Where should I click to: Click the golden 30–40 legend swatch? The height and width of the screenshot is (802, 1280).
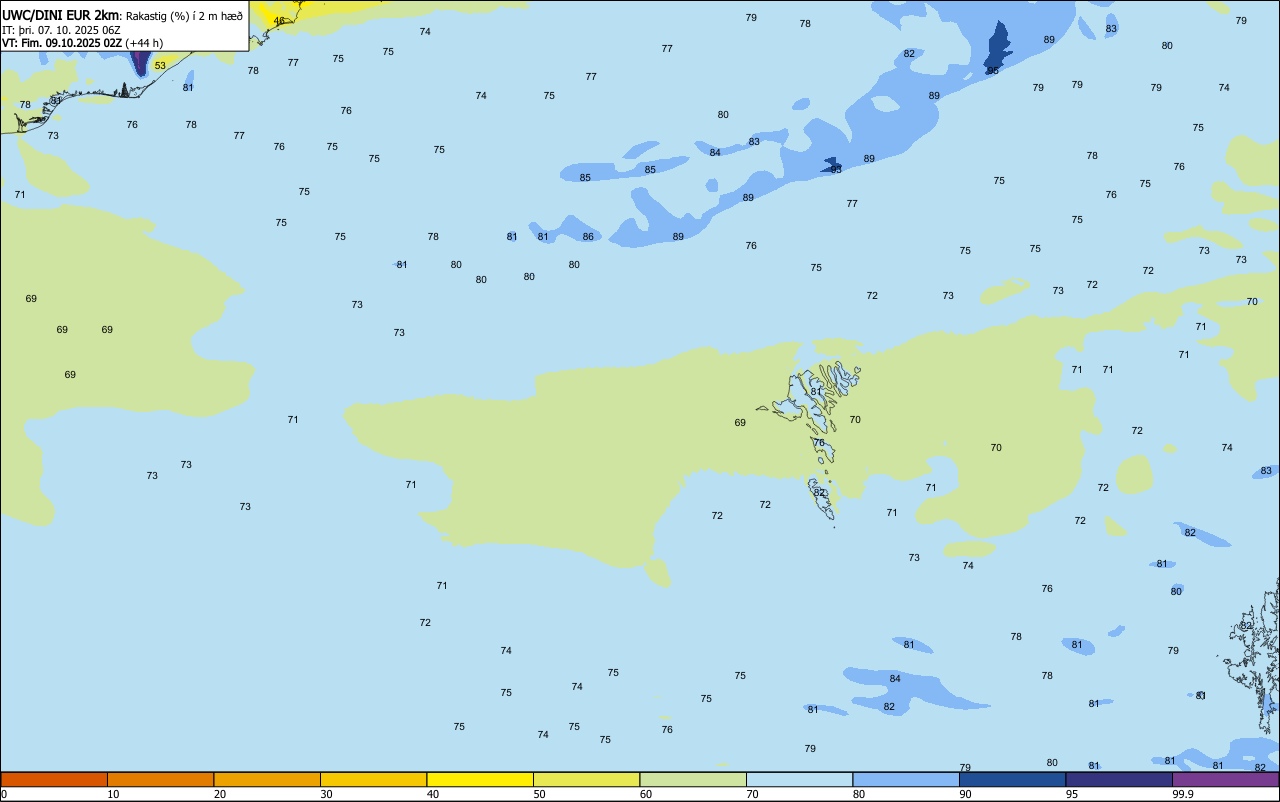pyautogui.click(x=373, y=779)
